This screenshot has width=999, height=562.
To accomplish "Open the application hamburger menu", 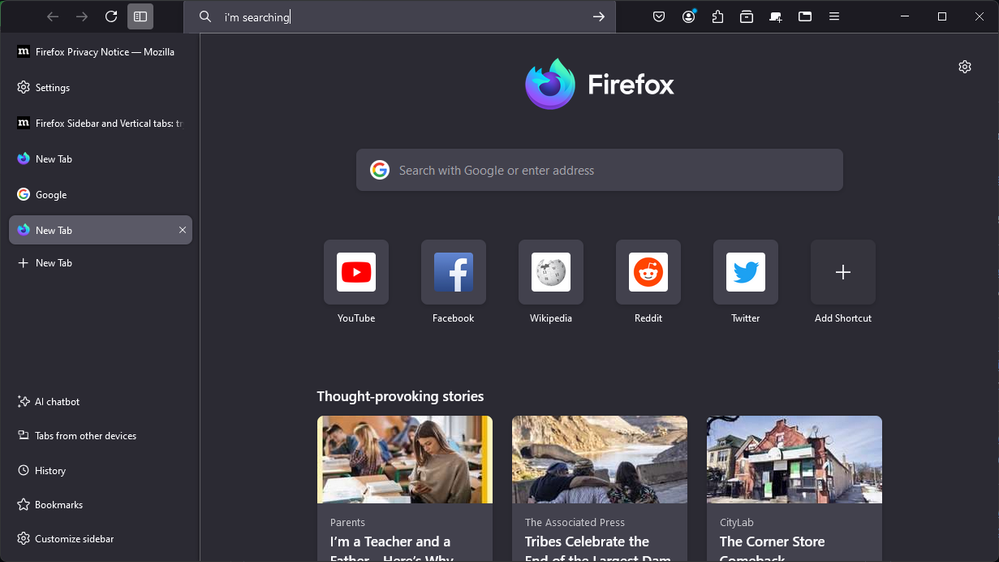I will 834,17.
